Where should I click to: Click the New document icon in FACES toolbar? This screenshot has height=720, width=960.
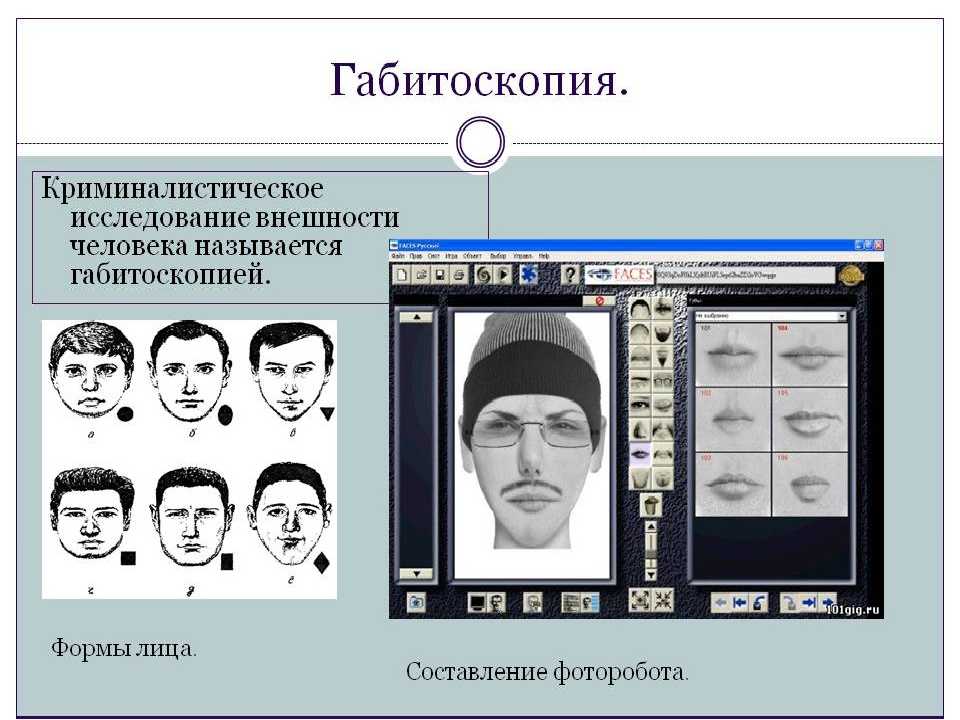402,274
